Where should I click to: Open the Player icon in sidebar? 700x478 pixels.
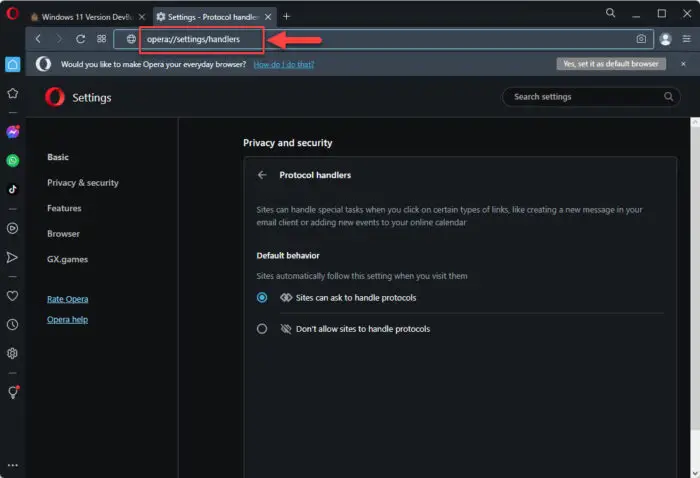(12, 229)
